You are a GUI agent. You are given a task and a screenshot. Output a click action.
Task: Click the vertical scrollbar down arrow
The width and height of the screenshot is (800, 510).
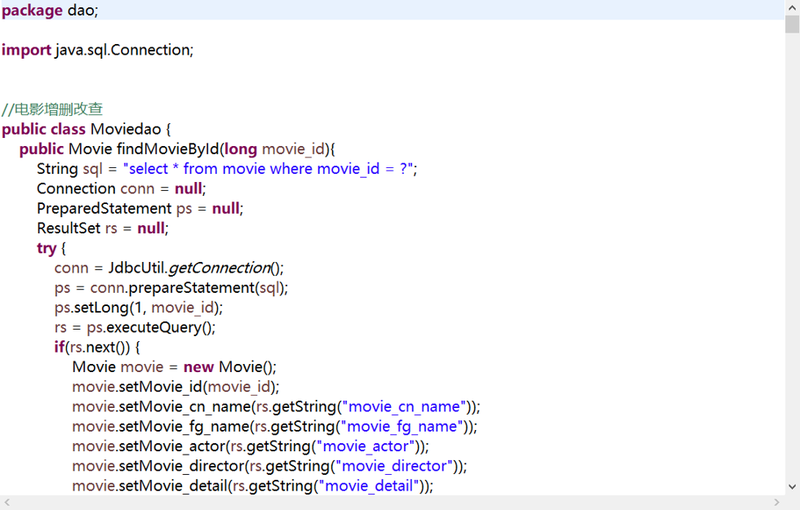[792, 487]
